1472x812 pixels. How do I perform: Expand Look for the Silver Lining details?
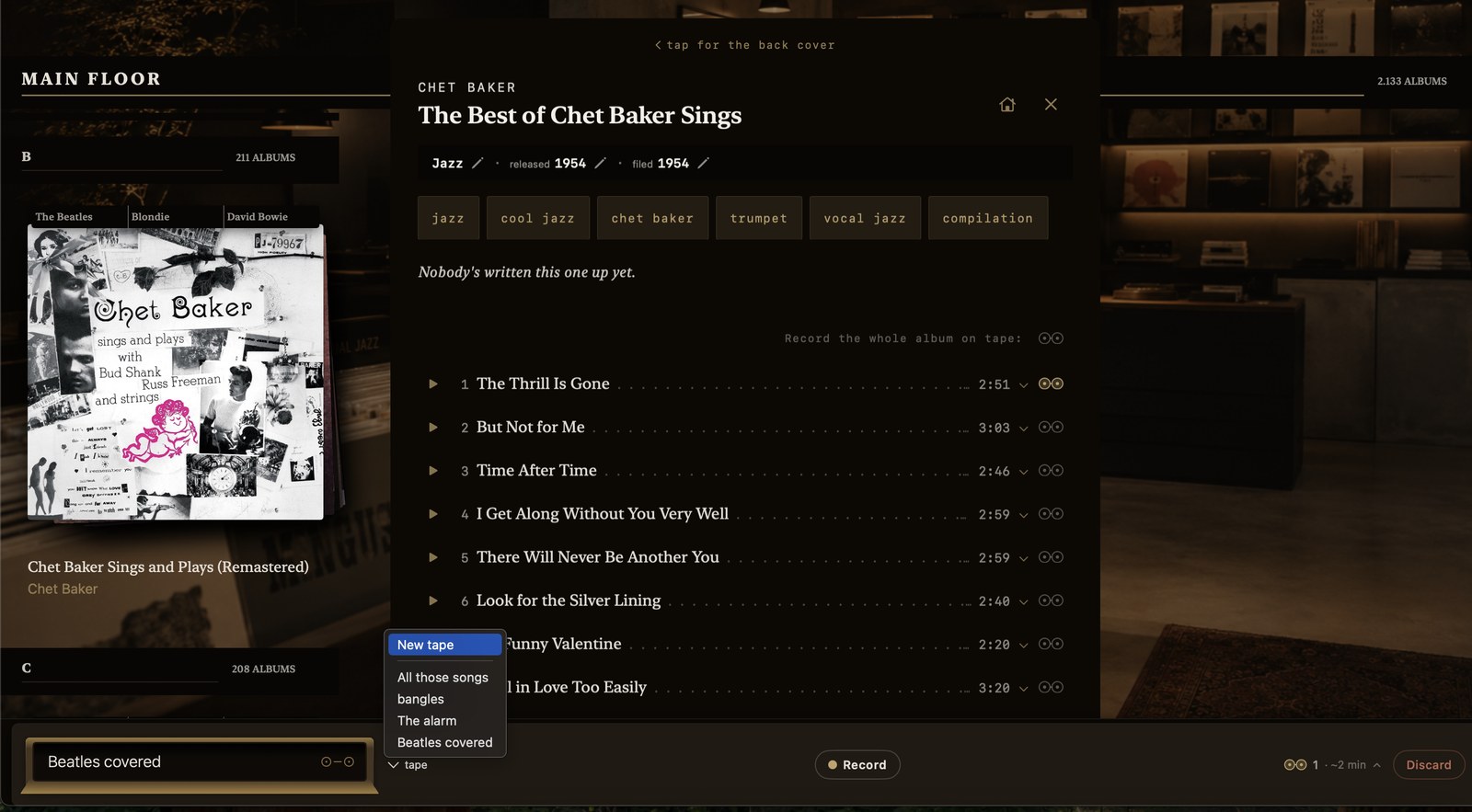click(1023, 601)
